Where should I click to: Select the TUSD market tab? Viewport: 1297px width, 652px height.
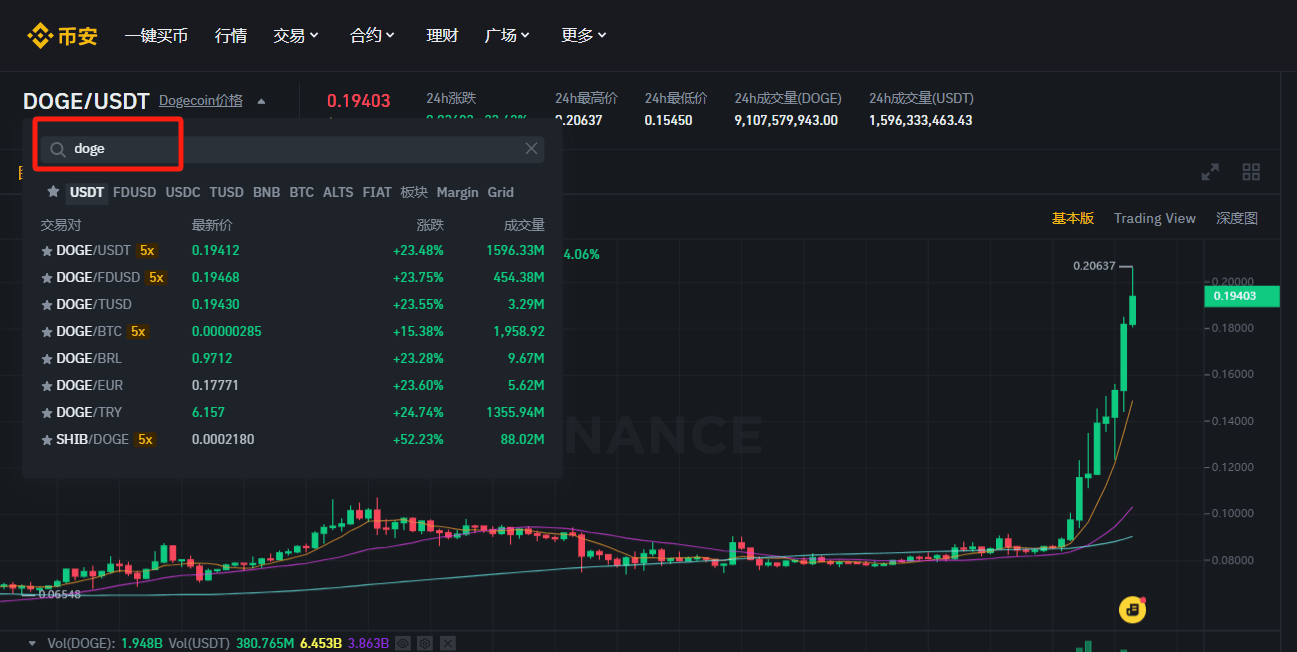click(227, 192)
